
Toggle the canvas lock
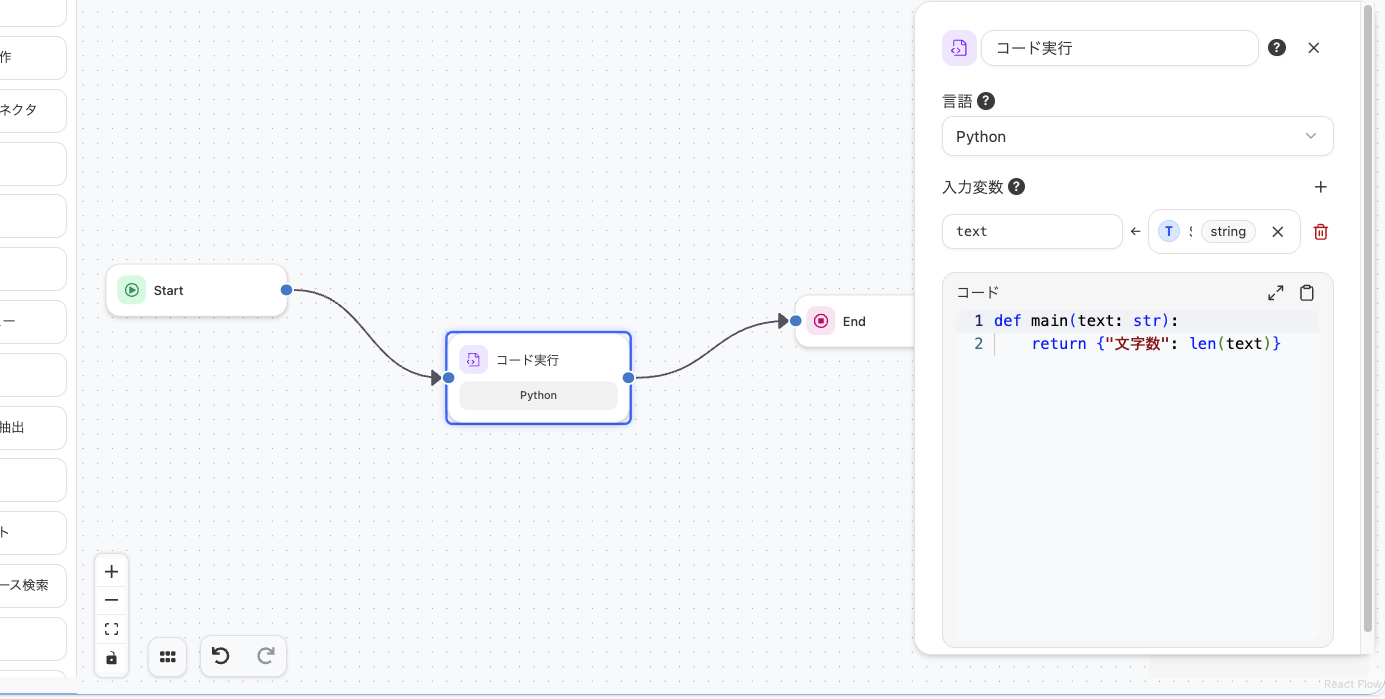pyautogui.click(x=111, y=658)
